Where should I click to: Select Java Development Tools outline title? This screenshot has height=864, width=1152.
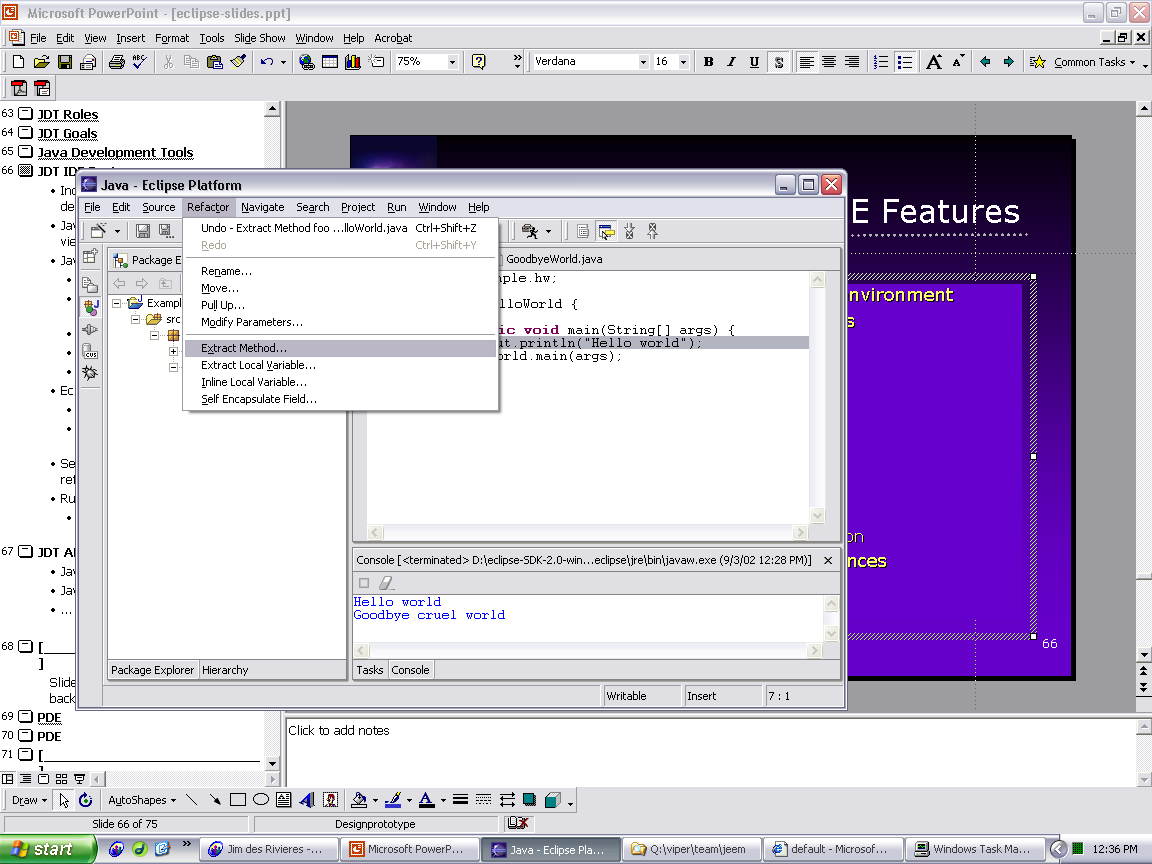click(x=115, y=153)
